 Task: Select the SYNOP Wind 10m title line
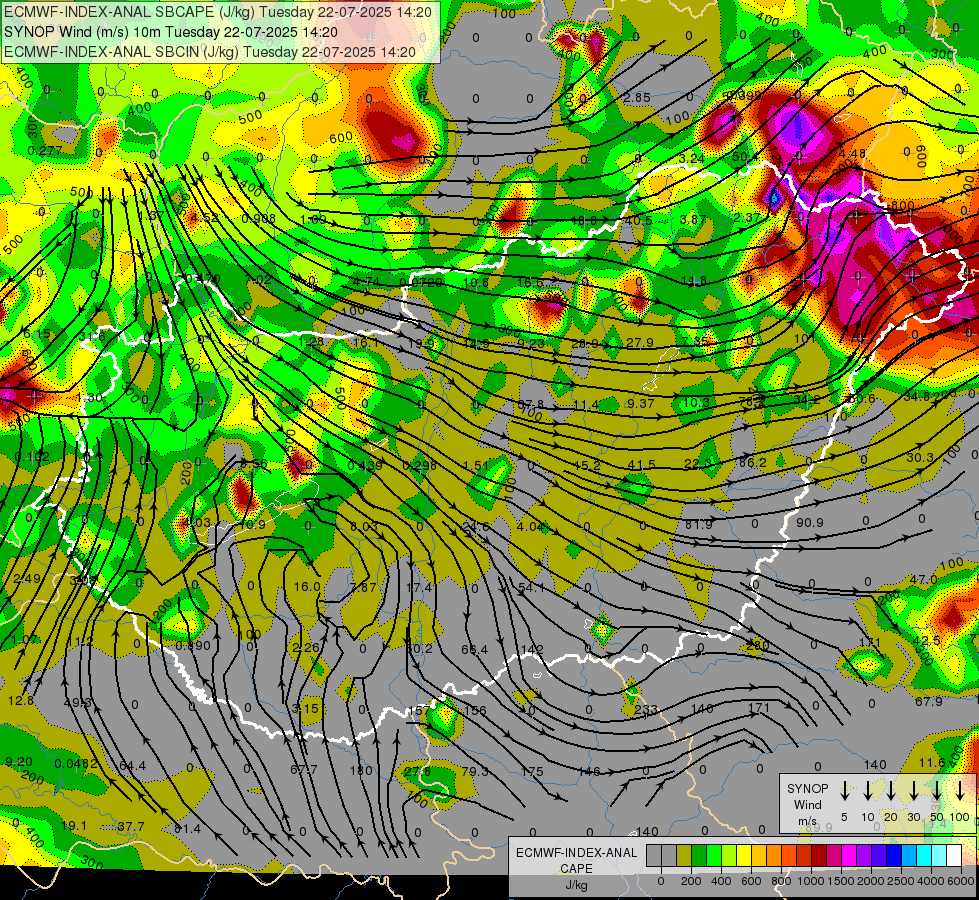click(x=170, y=32)
